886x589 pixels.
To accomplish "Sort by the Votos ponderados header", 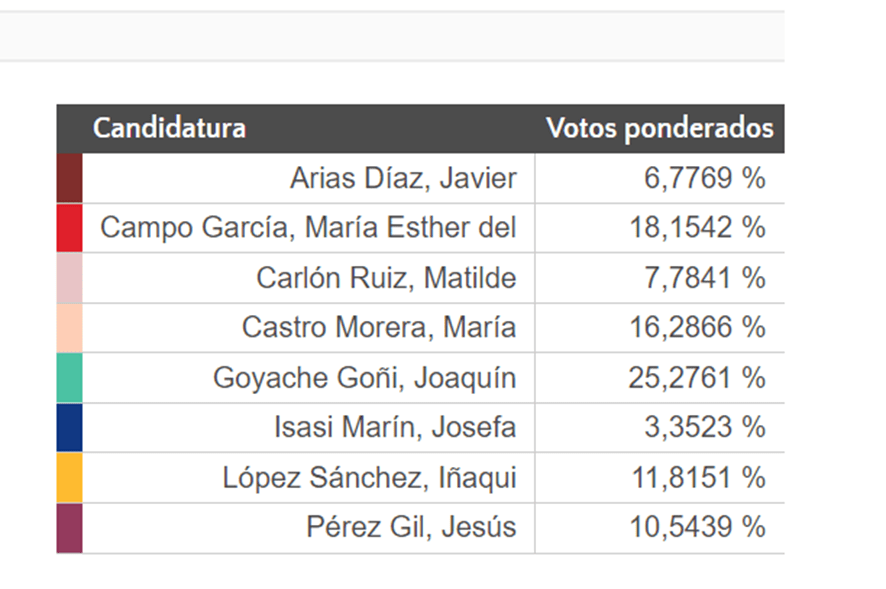I will coord(659,128).
